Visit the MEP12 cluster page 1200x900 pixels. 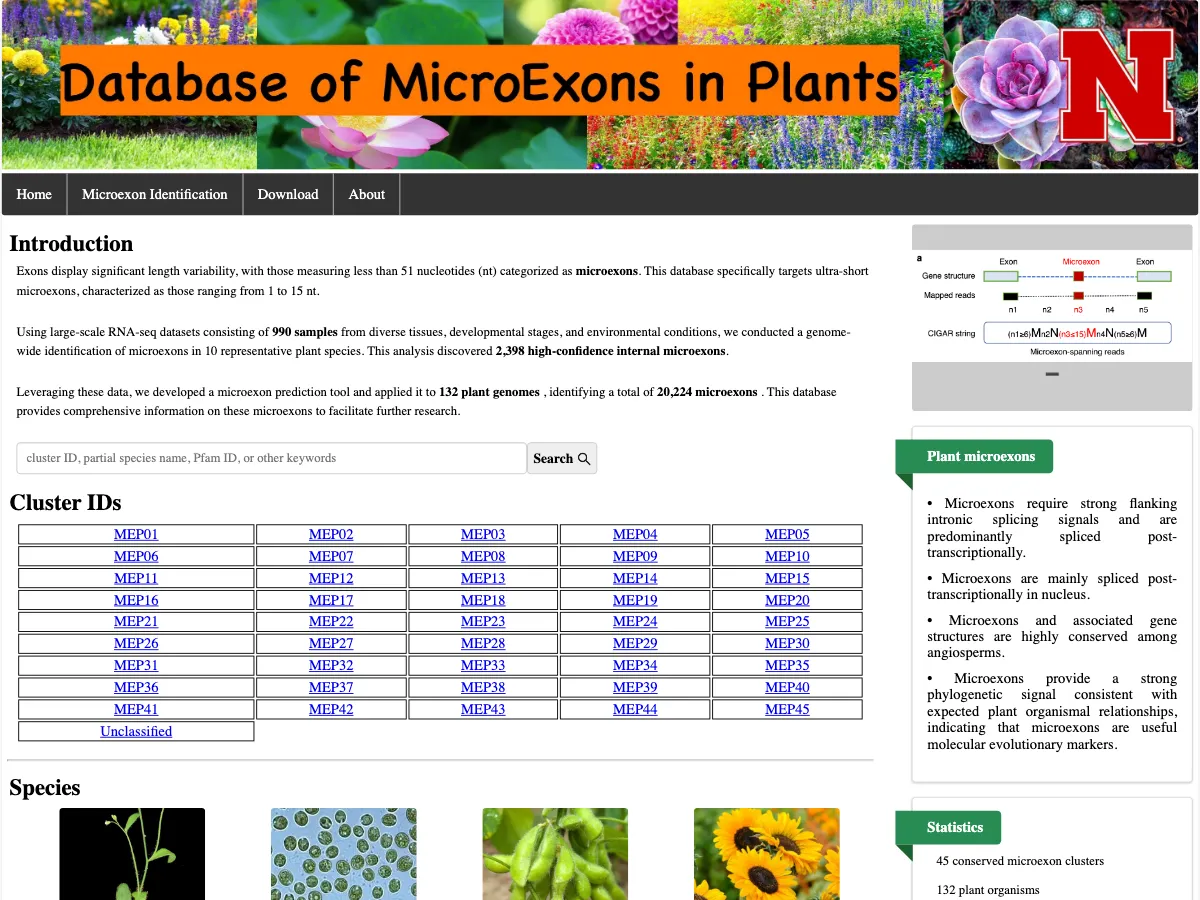331,578
